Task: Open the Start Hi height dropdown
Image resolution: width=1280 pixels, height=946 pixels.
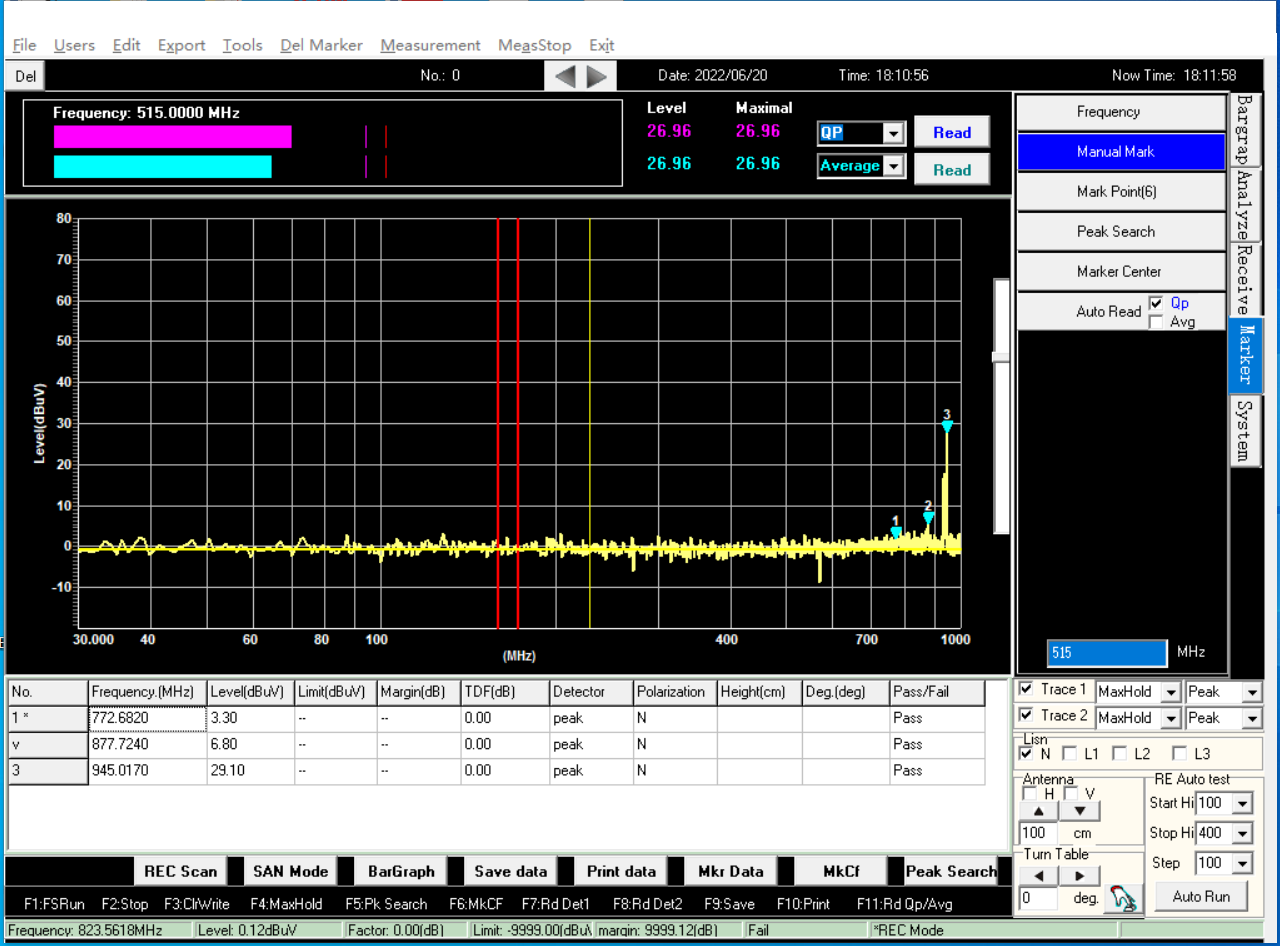Action: pyautogui.click(x=1242, y=803)
